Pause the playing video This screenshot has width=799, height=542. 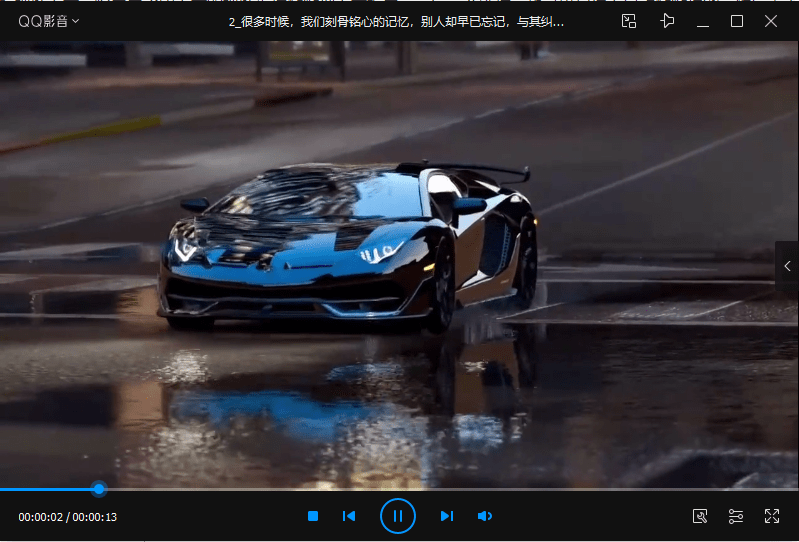(397, 516)
